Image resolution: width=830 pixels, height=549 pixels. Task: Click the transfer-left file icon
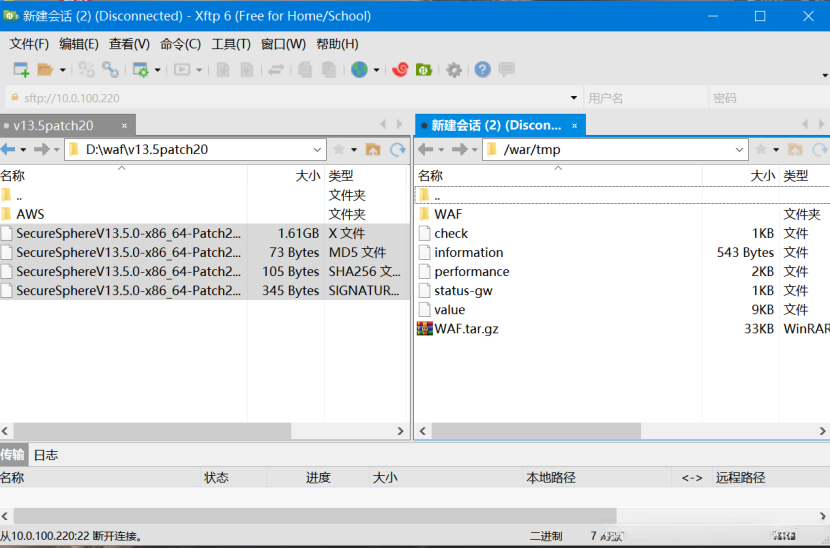click(x=223, y=69)
